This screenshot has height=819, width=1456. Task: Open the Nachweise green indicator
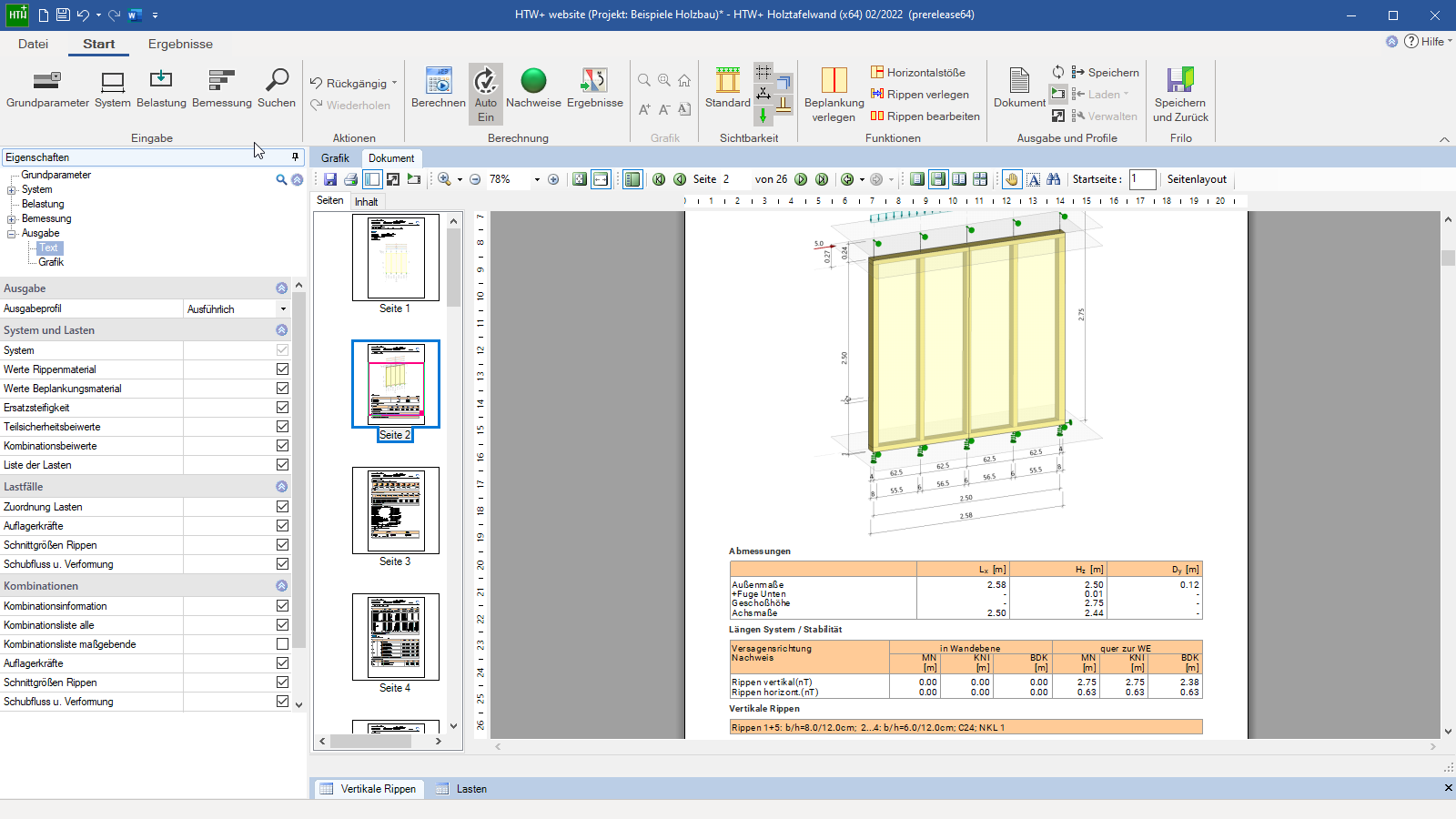(x=533, y=88)
